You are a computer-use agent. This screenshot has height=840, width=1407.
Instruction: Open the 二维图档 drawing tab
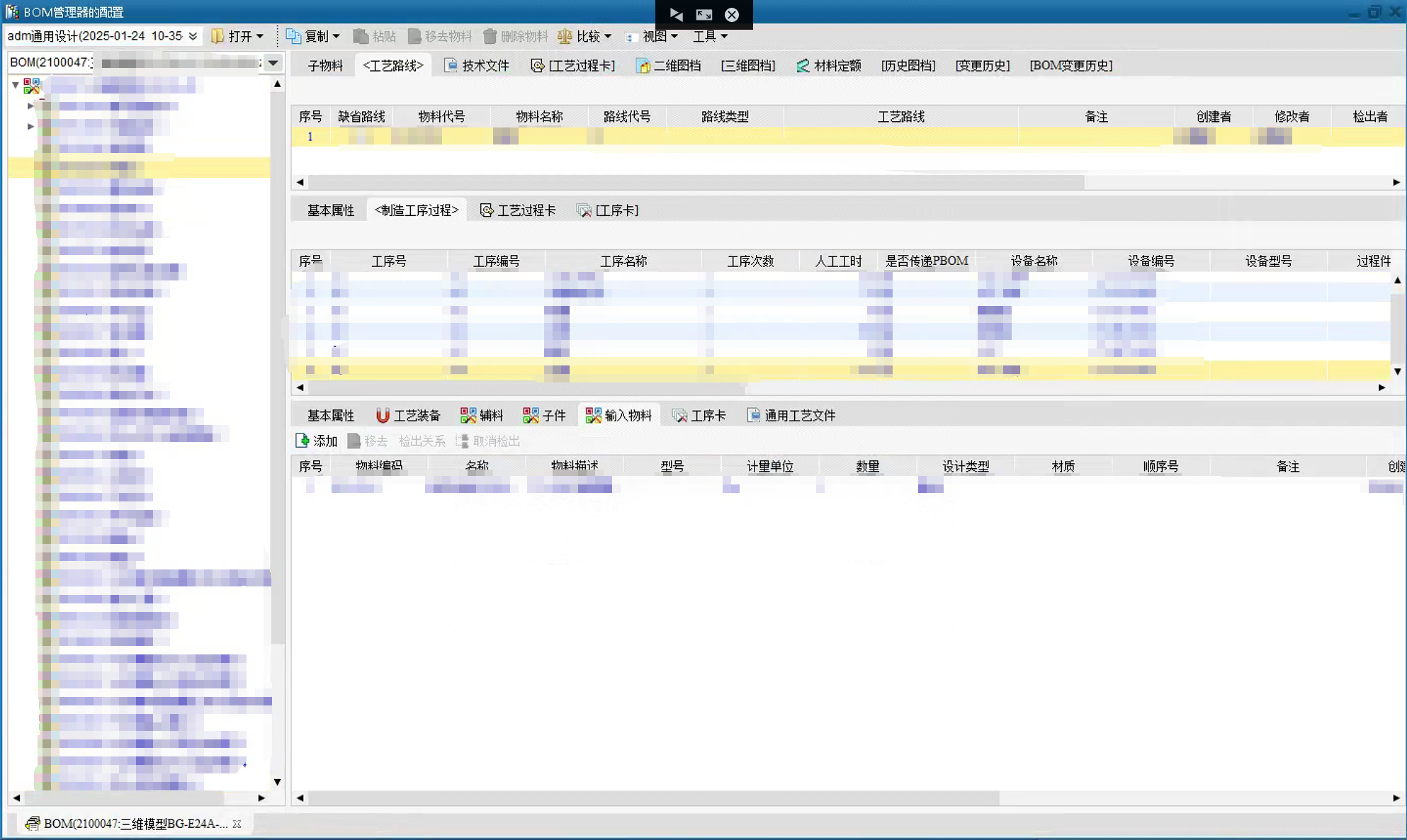pyautogui.click(x=669, y=65)
